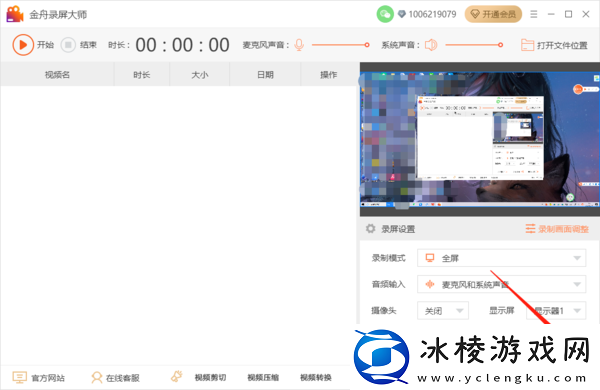The image size is (600, 390).
Task: Expand the 音频输入 audio input dropdown
Action: pos(501,284)
